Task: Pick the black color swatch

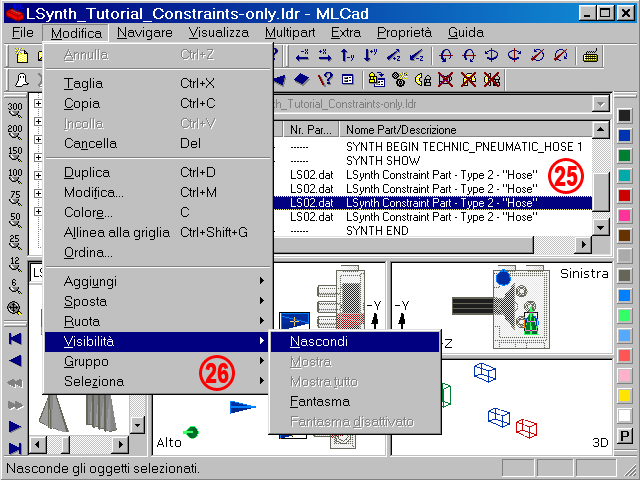Action: point(624,116)
